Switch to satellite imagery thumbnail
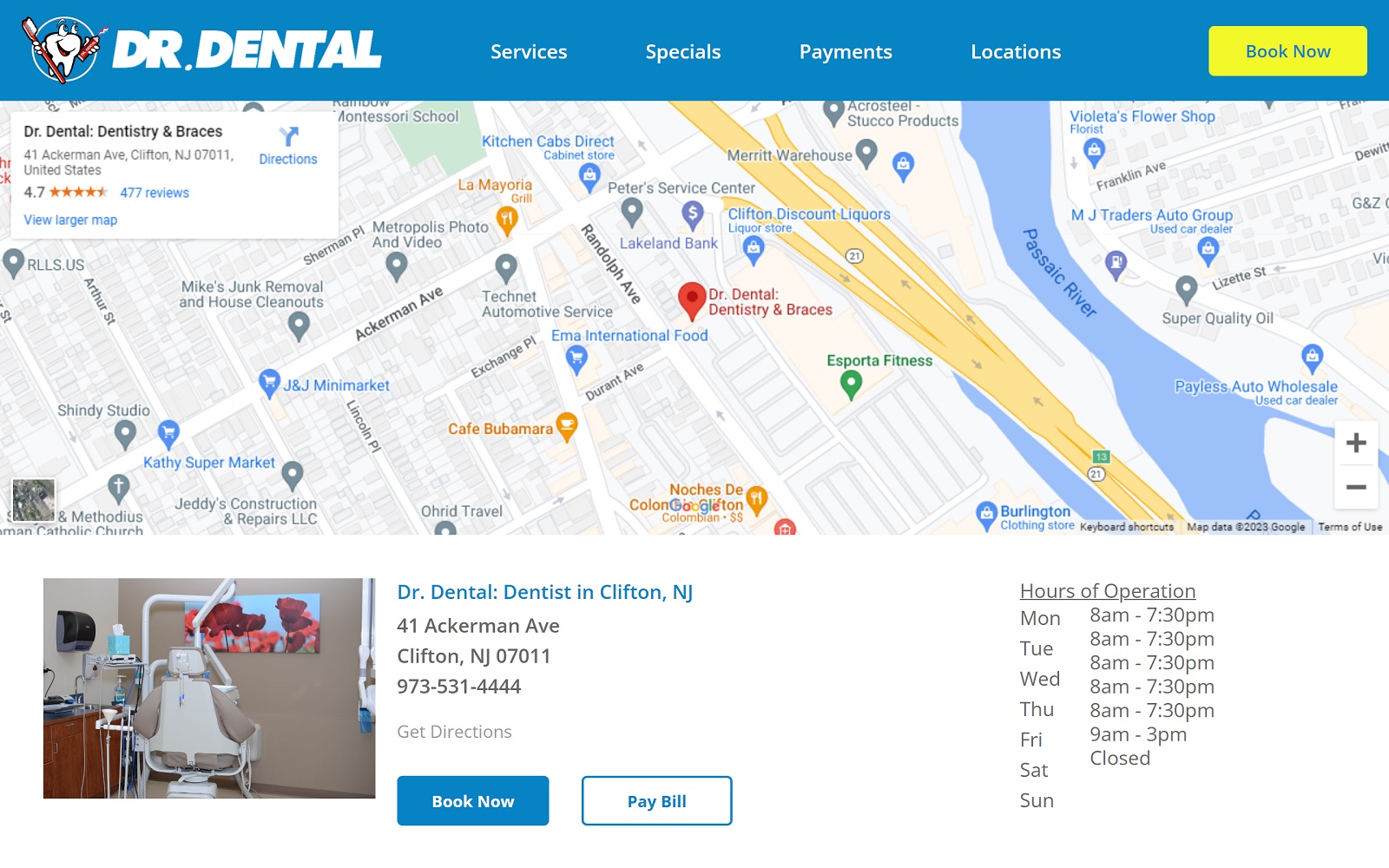The width and height of the screenshot is (1389, 868). tap(34, 500)
